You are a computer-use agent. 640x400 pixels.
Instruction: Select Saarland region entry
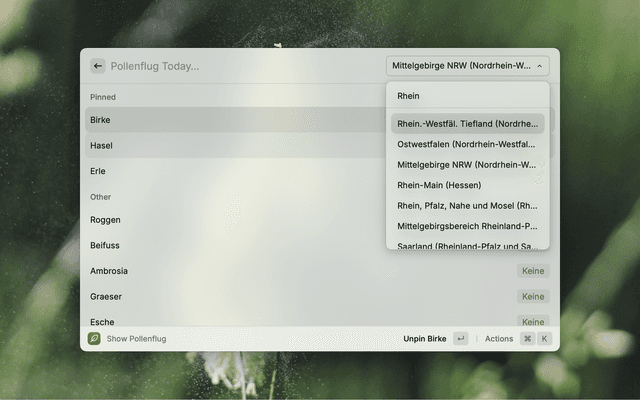pos(467,245)
